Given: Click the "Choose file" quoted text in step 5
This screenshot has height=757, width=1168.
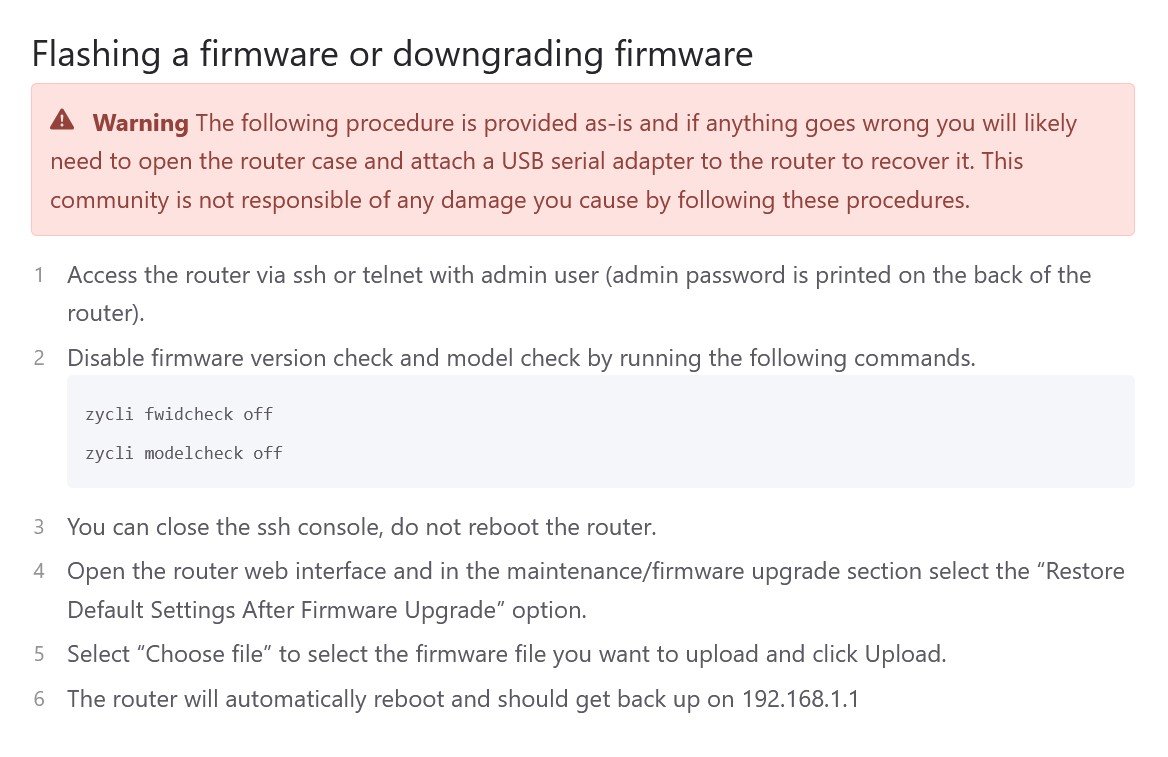Looking at the screenshot, I should click(210, 655).
